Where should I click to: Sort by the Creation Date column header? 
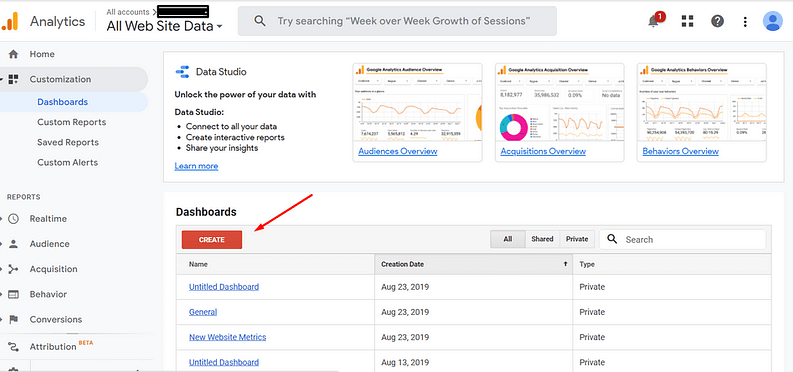tap(474, 264)
